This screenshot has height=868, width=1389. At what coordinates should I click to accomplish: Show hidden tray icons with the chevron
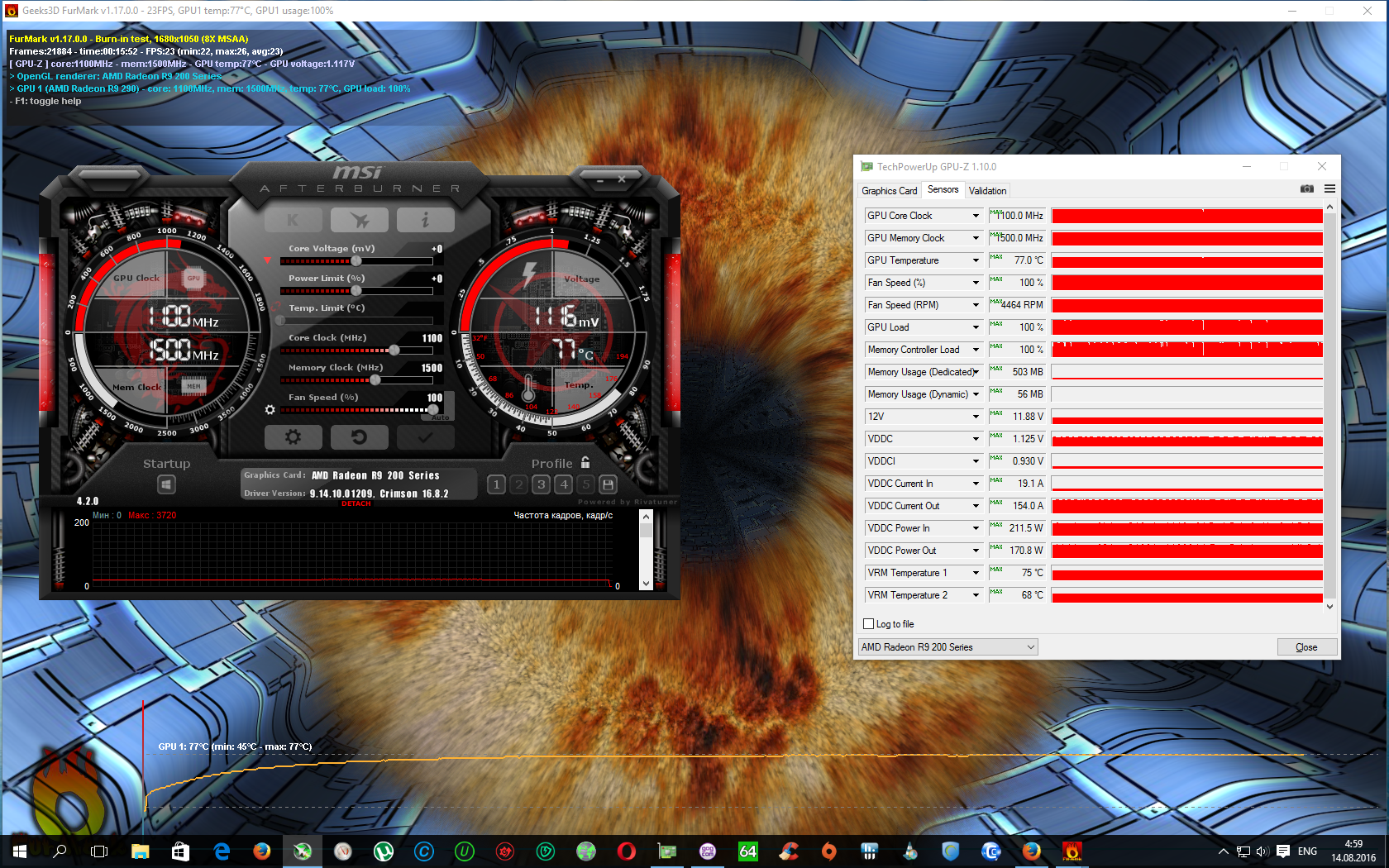(1223, 851)
